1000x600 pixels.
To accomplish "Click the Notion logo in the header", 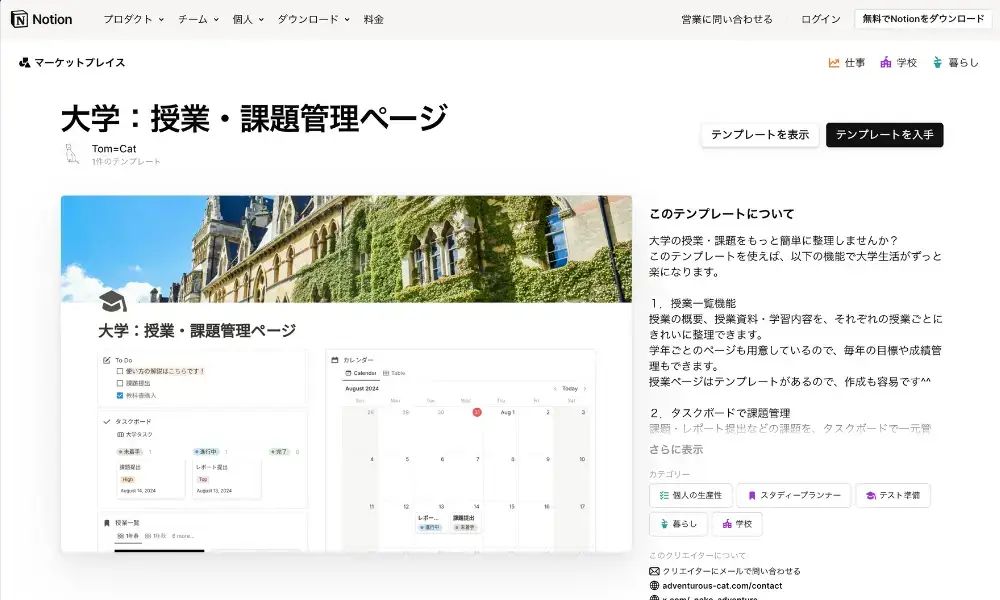I will (41, 19).
